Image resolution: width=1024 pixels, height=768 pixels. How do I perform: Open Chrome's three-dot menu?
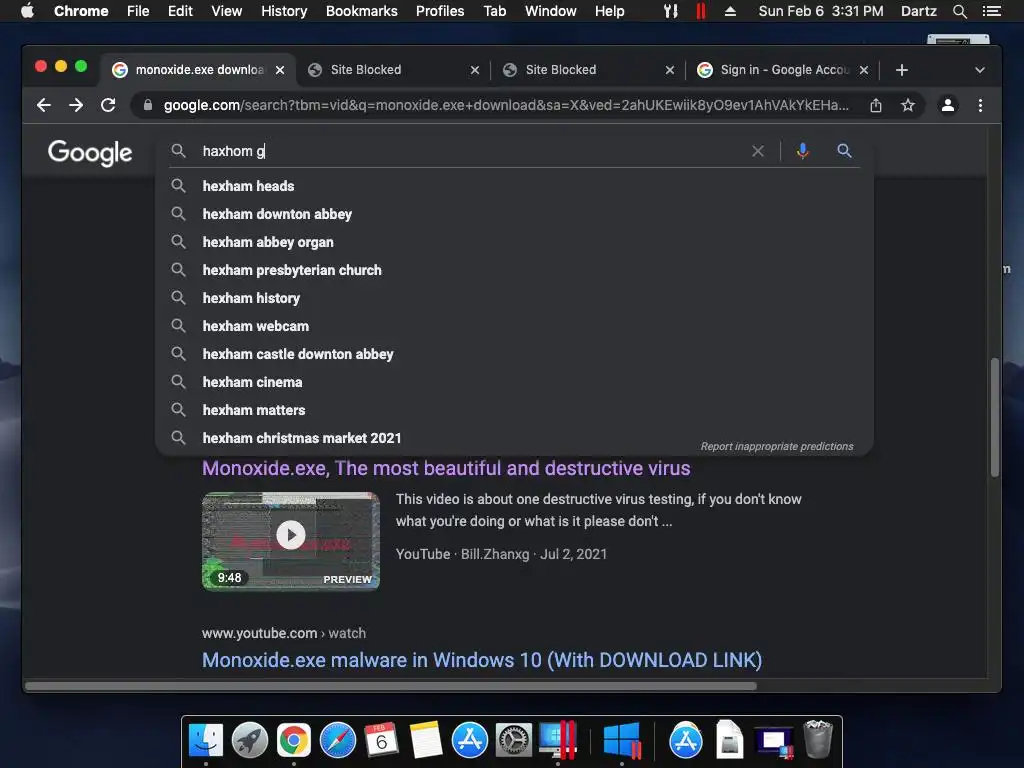click(980, 105)
